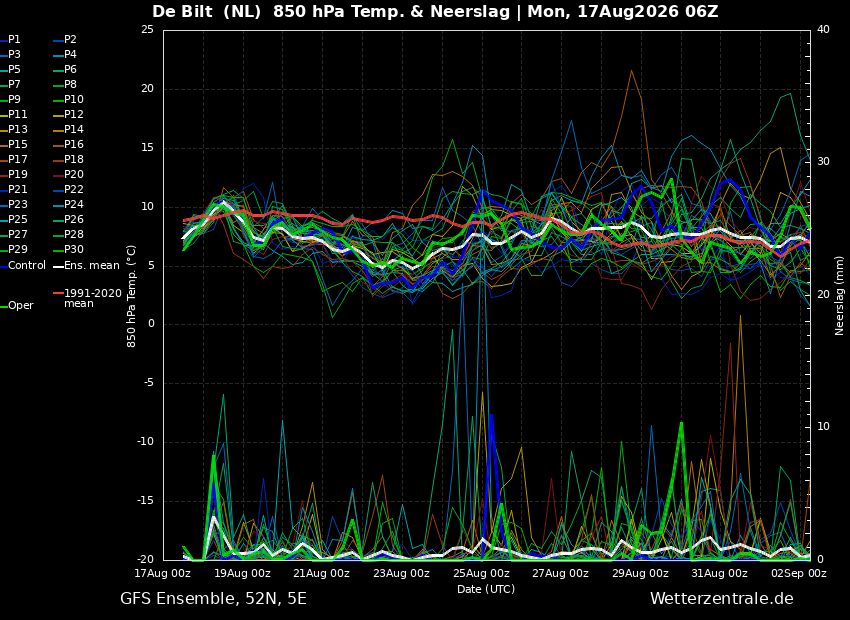Click the GFS Ensemble, 52N, 5E caption
The height and width of the screenshot is (620, 850).
pos(214,599)
